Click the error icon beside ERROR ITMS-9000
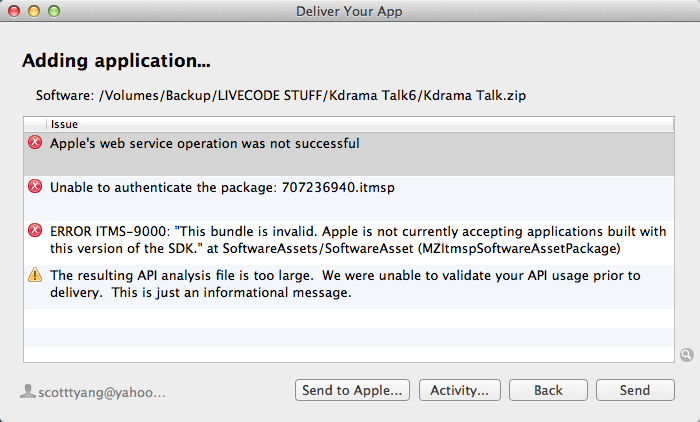Screen dimensions: 700x422 [36, 230]
